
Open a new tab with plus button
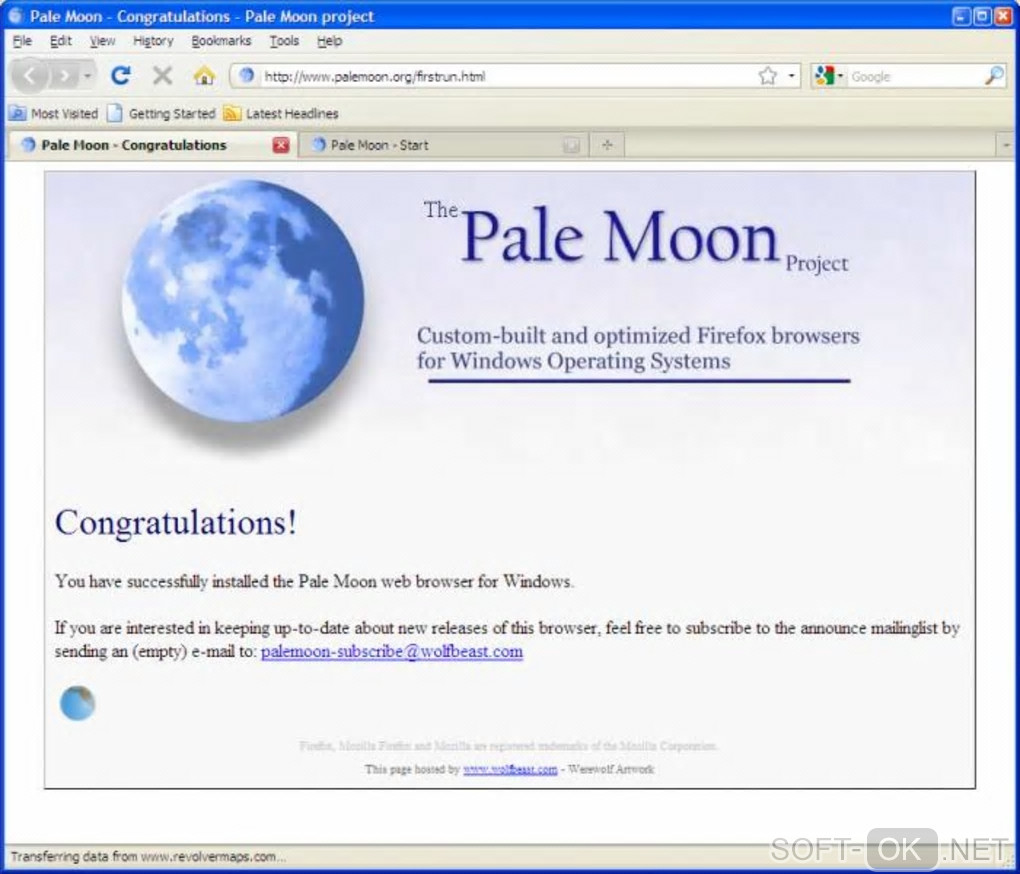tap(607, 145)
